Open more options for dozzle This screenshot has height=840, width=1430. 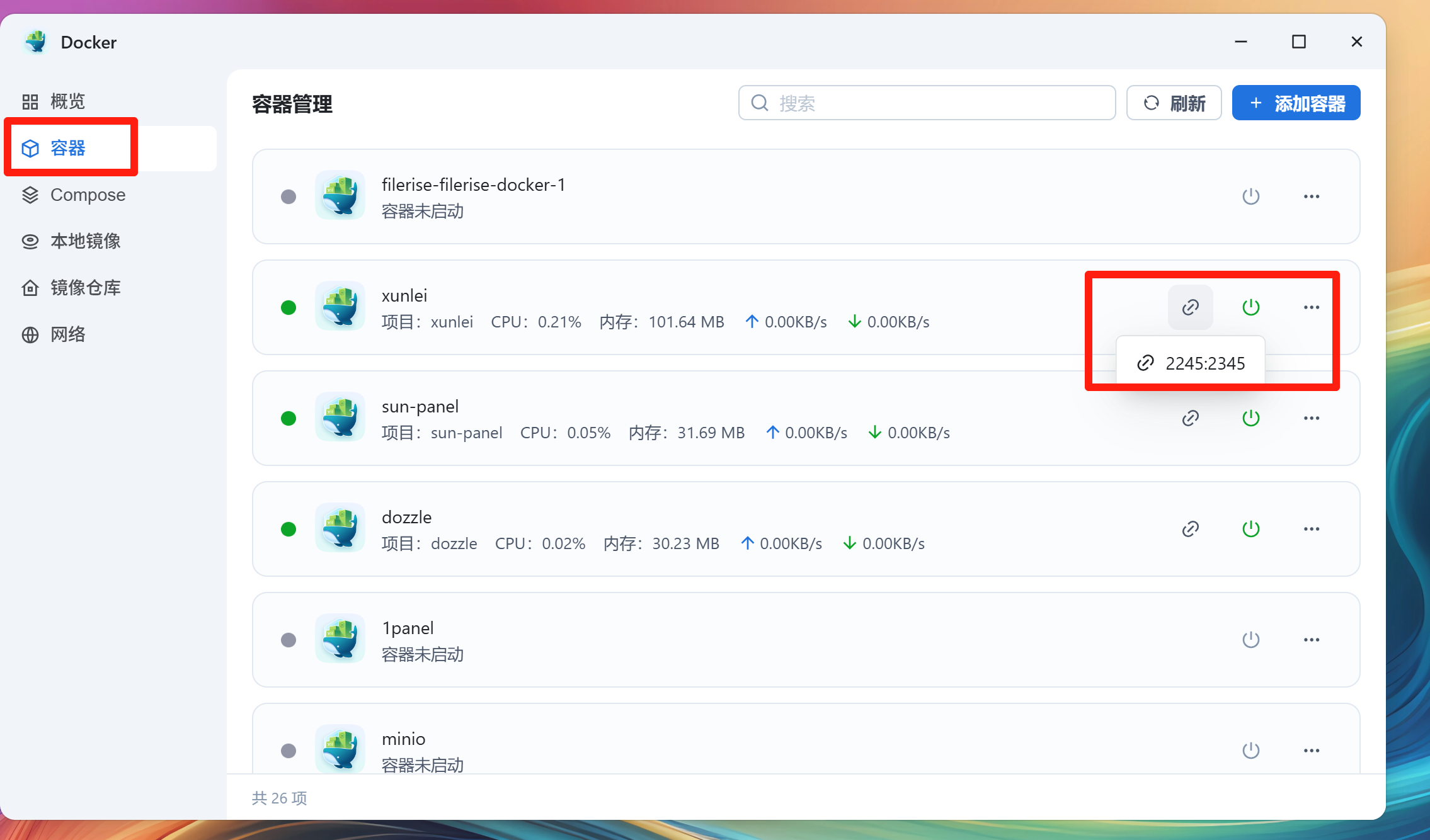click(x=1312, y=529)
